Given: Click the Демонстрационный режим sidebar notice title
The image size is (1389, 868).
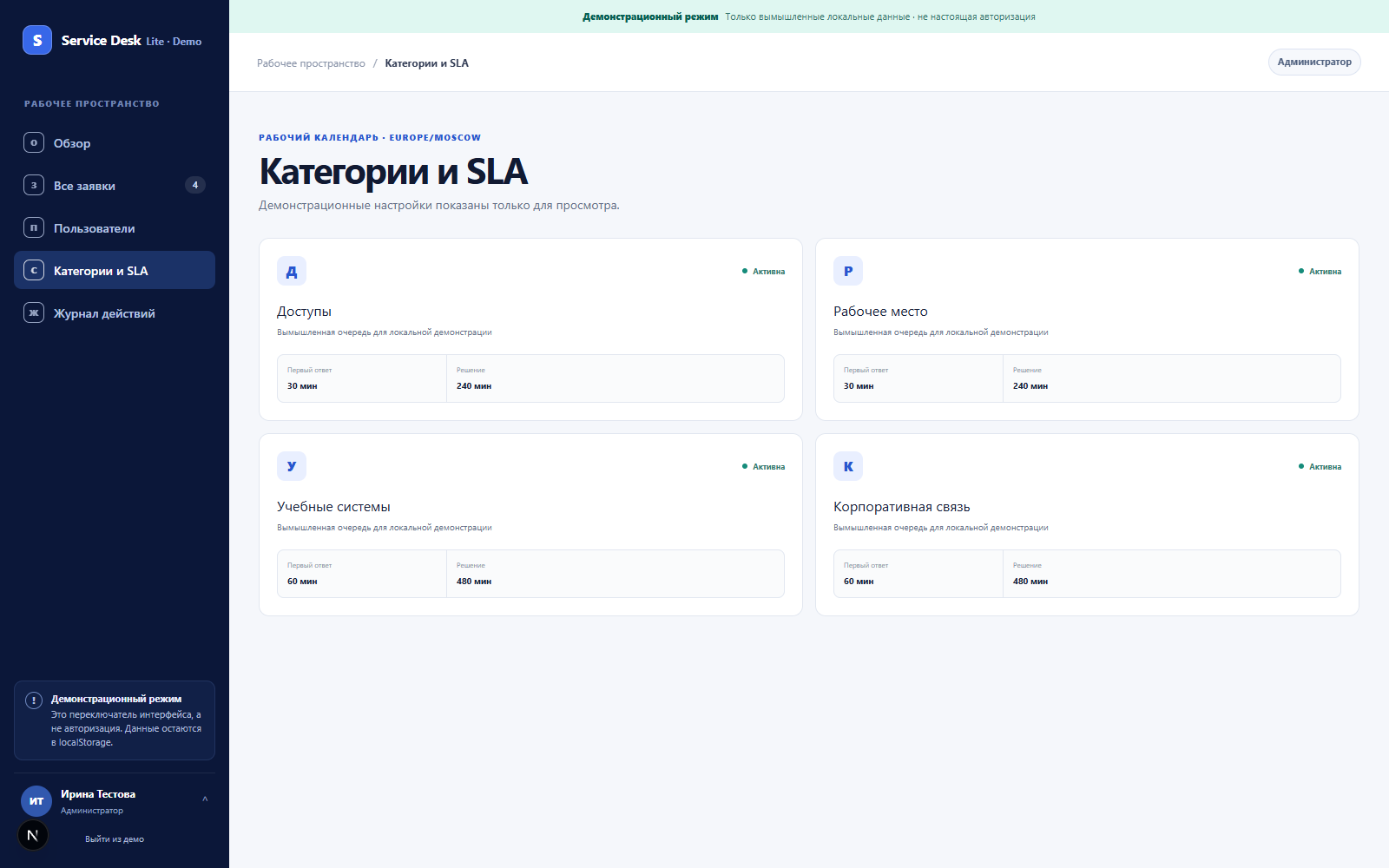Looking at the screenshot, I should pos(116,699).
